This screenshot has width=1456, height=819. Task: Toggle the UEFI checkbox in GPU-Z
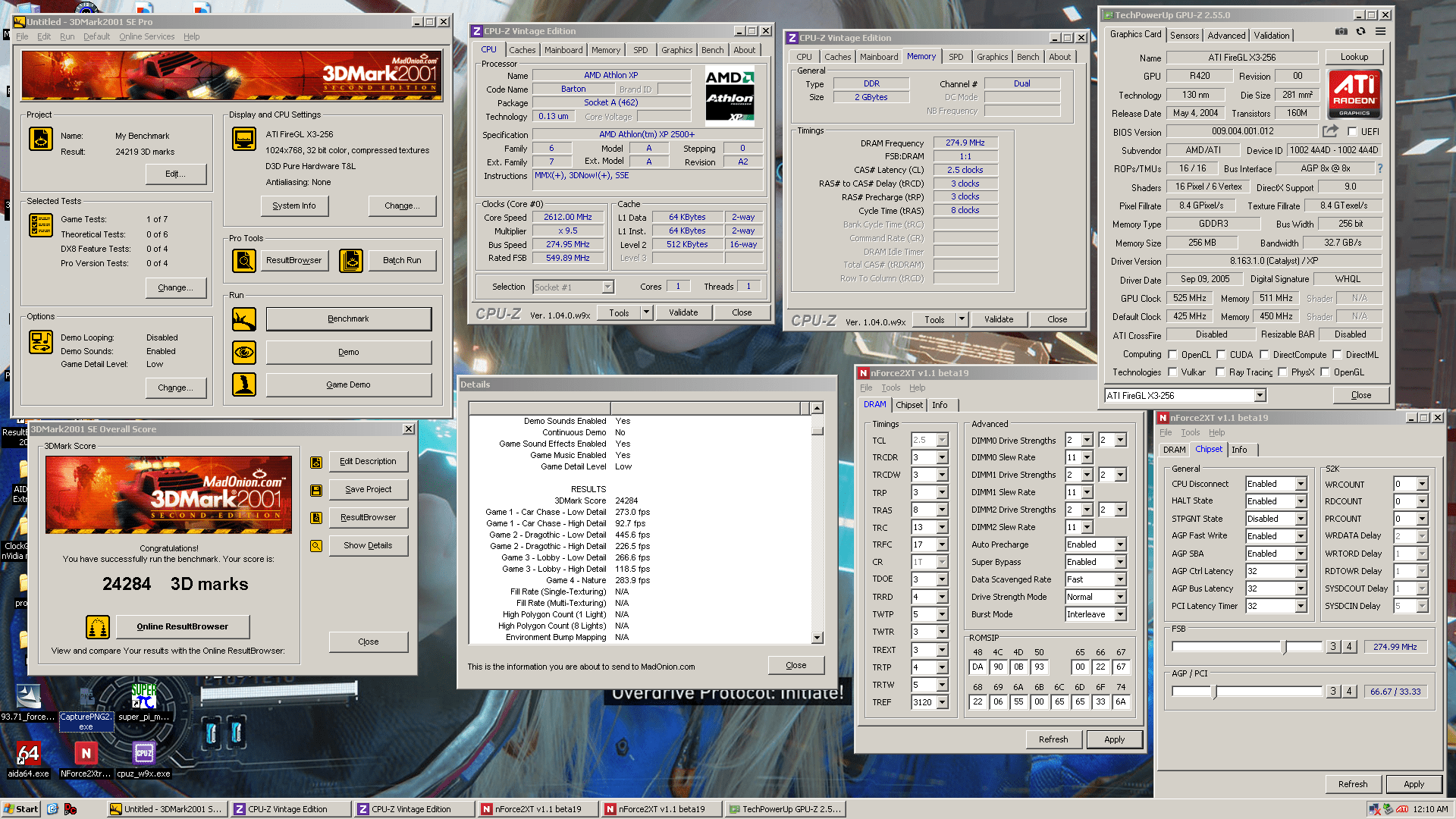[1352, 131]
